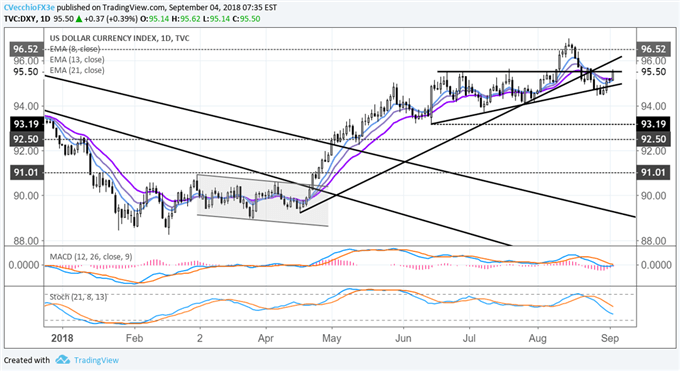Viewport: 680px width, 371px height.
Task: Click the gray shaded channel rectangle
Action: click(x=262, y=200)
